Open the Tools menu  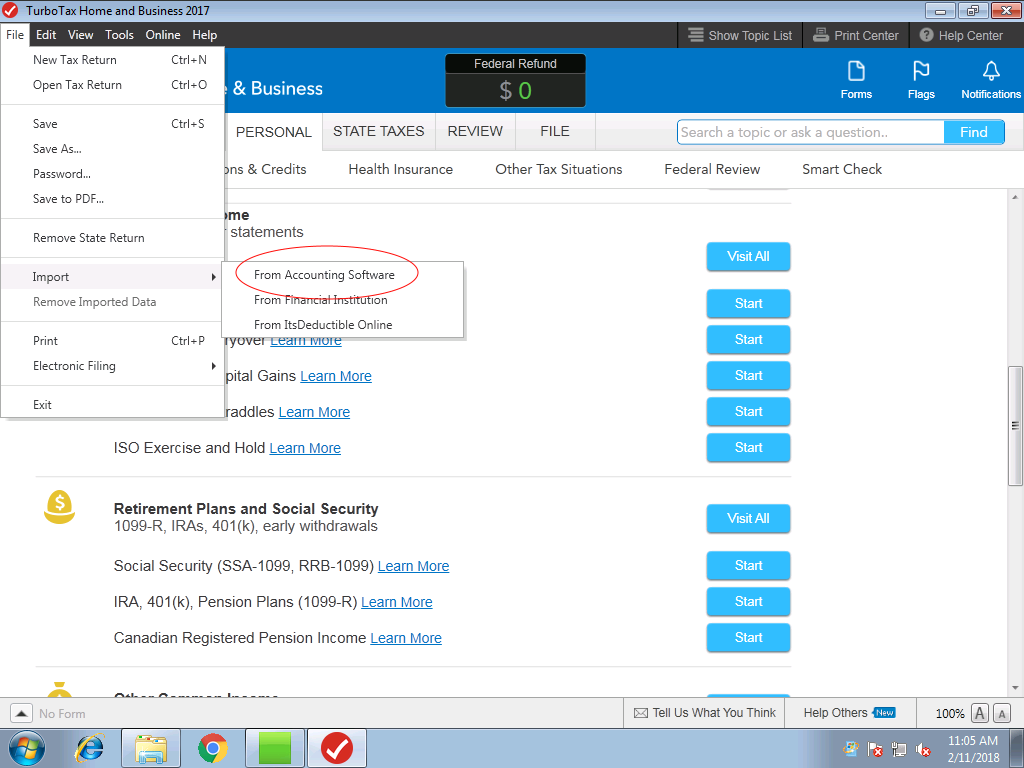pyautogui.click(x=120, y=35)
